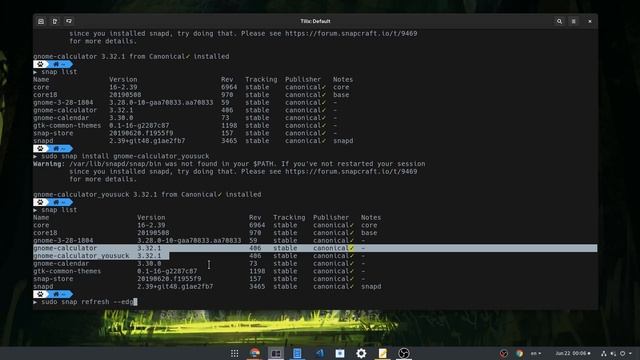This screenshot has height=360, width=640.
Task: Click version 3.28.0-10-gaa70833.aa70833 in first list
Action: pos(161,102)
